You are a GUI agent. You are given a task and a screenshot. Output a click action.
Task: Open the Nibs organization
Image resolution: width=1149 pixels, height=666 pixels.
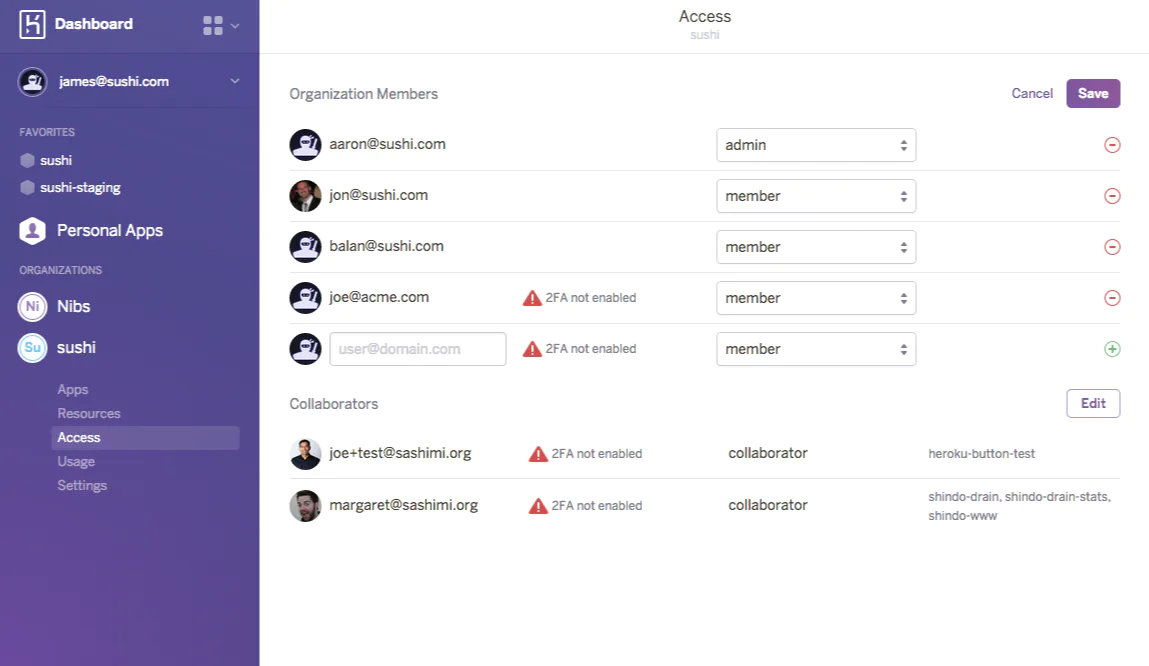tap(73, 306)
